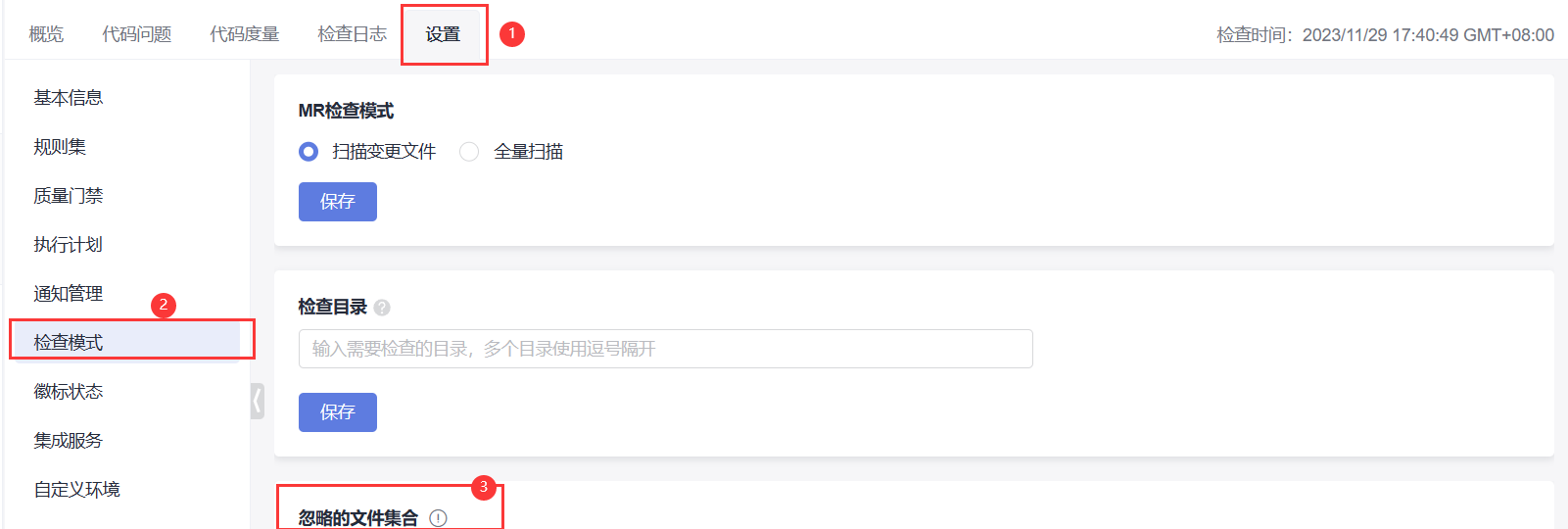This screenshot has height=529, width=1568.
Task: Open 徽标状态 in the sidebar
Action: coord(69,392)
